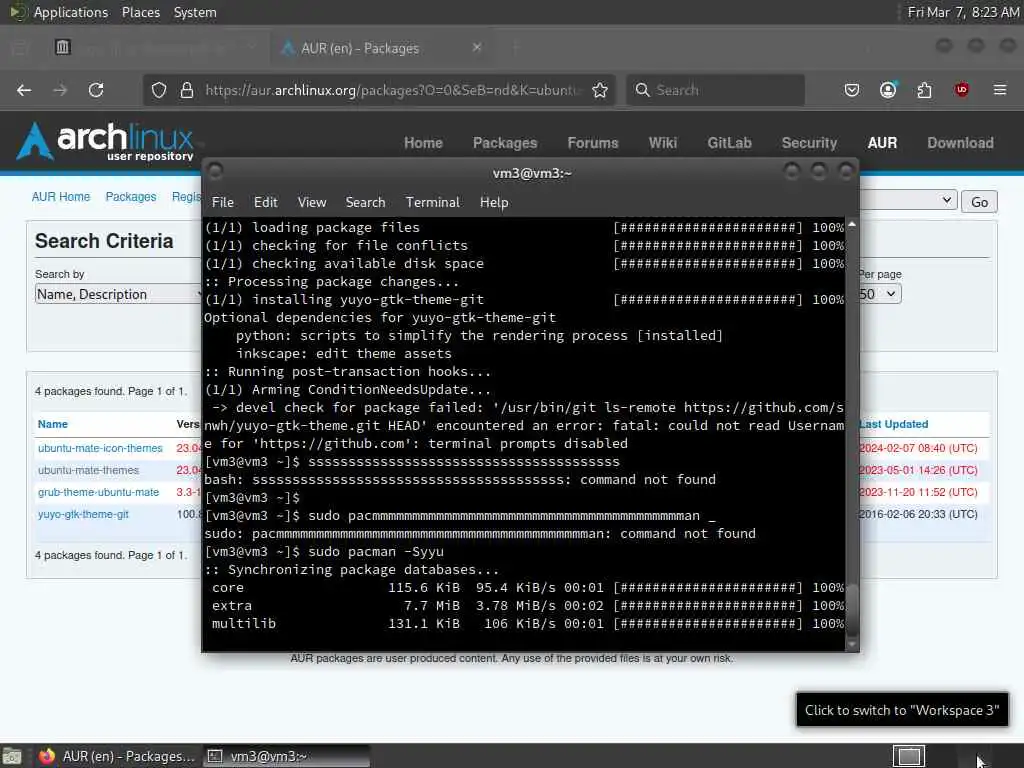Open the AUR link in navigation
This screenshot has height=768, width=1024.
point(882,143)
